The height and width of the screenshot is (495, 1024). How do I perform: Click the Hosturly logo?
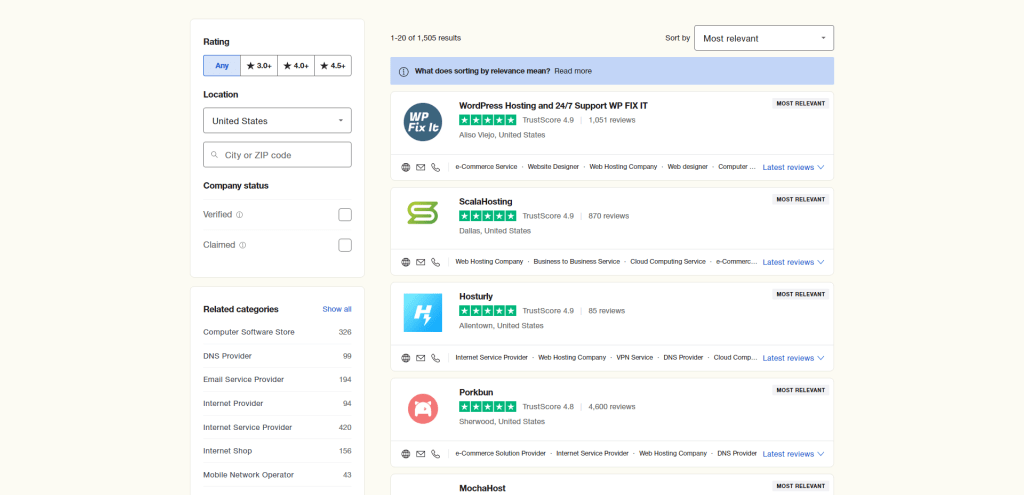423,313
